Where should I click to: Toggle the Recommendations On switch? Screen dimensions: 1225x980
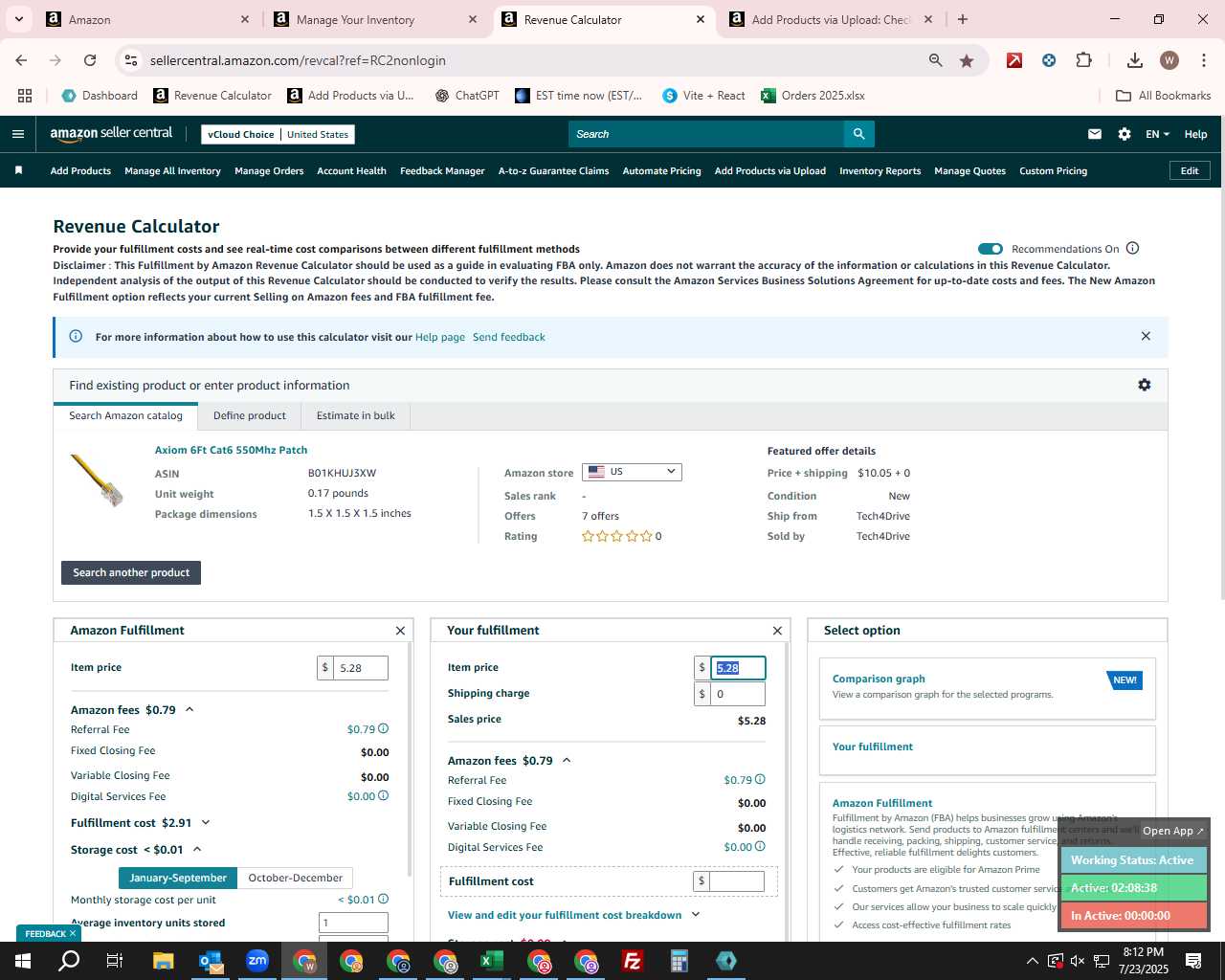(990, 249)
